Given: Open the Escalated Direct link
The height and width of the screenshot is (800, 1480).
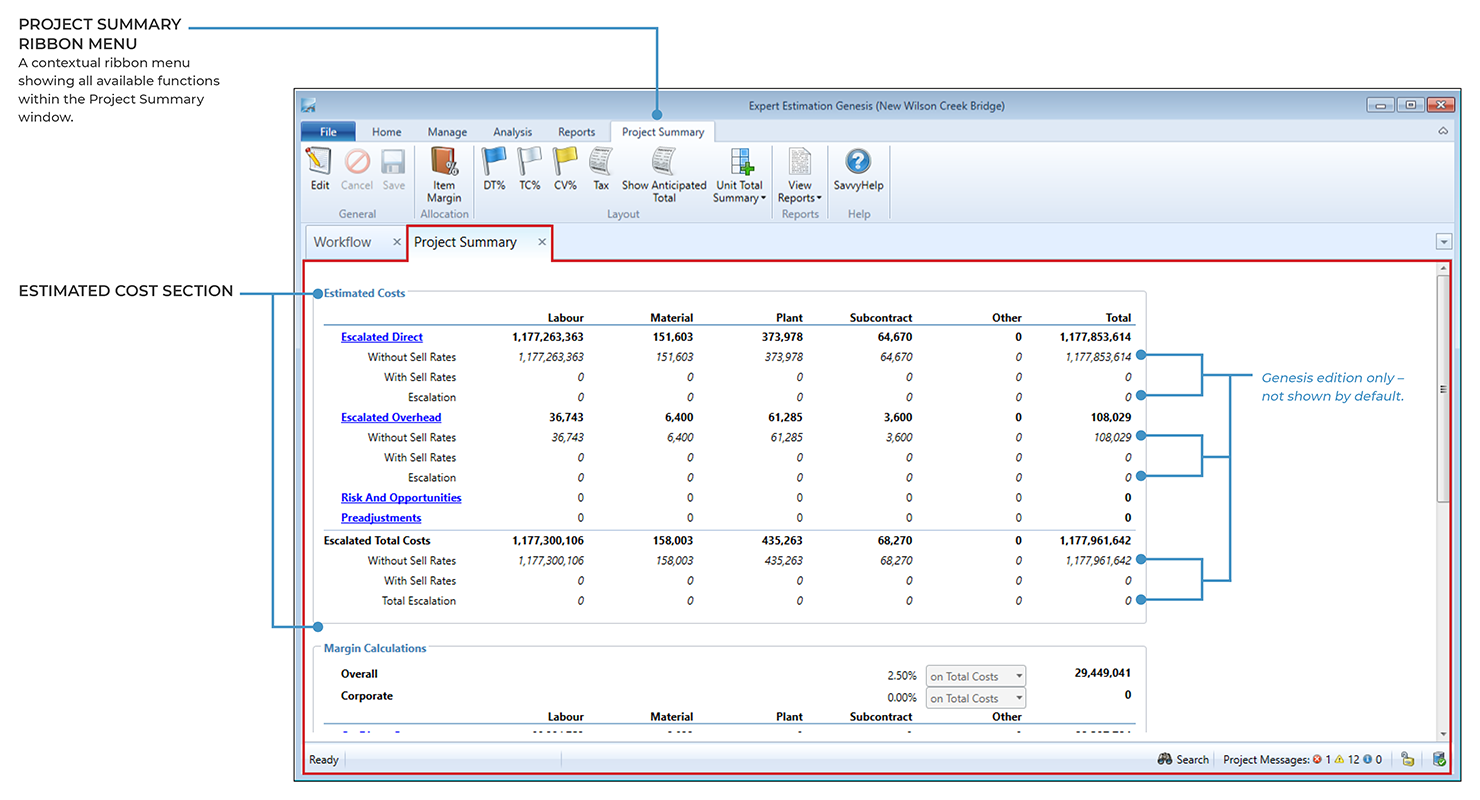Looking at the screenshot, I should 381,337.
